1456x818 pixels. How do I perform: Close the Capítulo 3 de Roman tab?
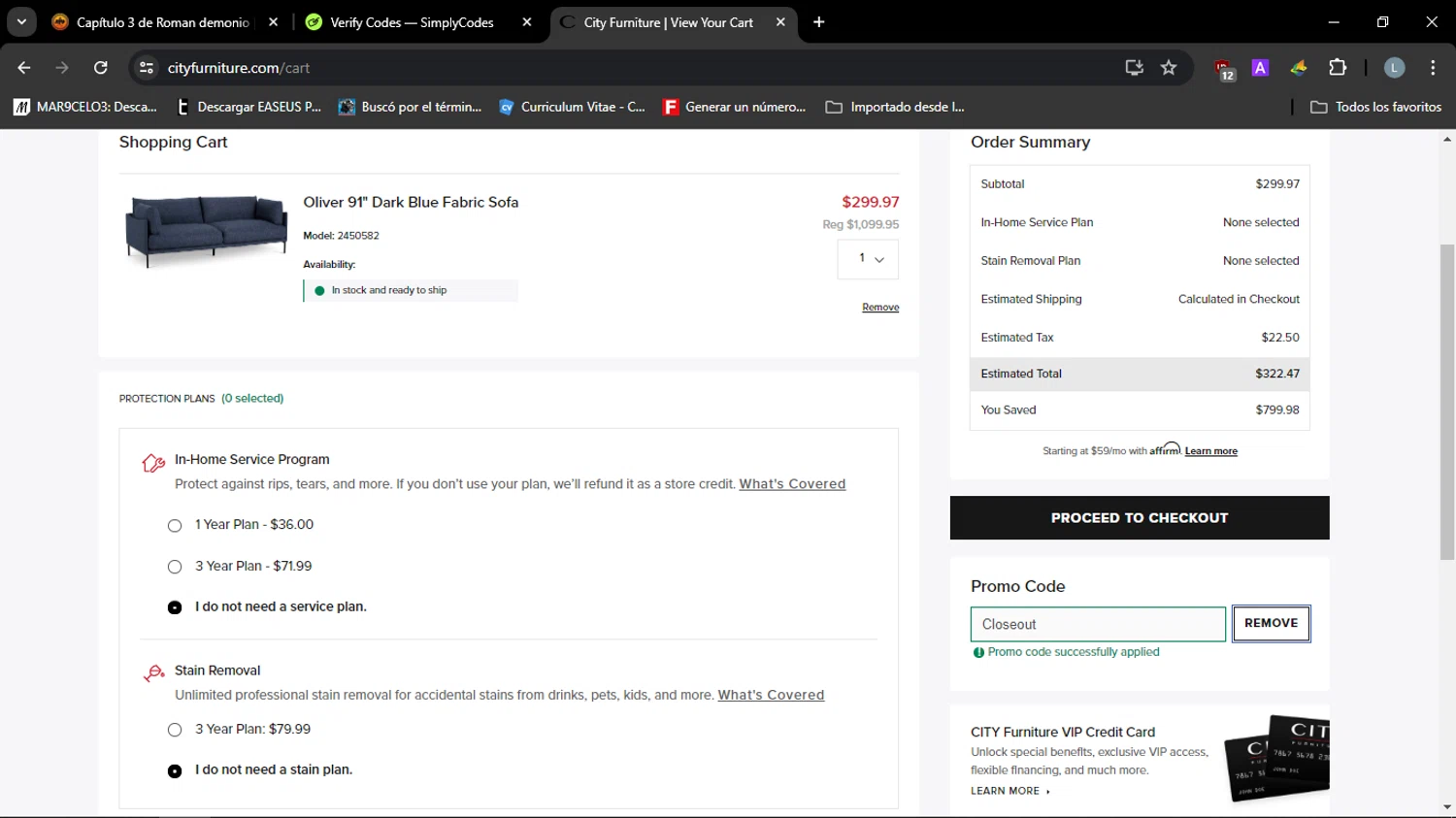(273, 22)
